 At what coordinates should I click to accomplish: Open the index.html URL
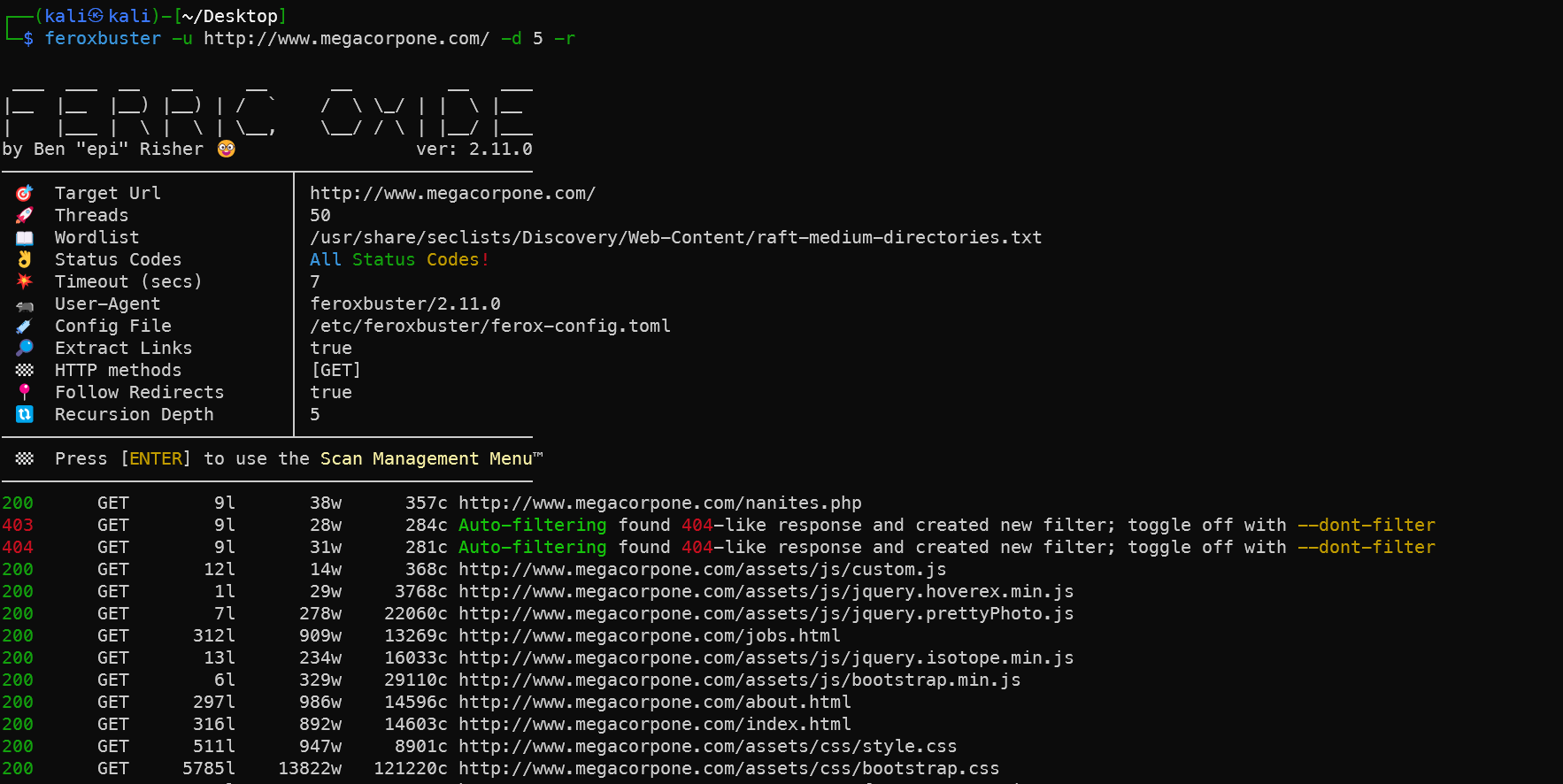(x=655, y=724)
